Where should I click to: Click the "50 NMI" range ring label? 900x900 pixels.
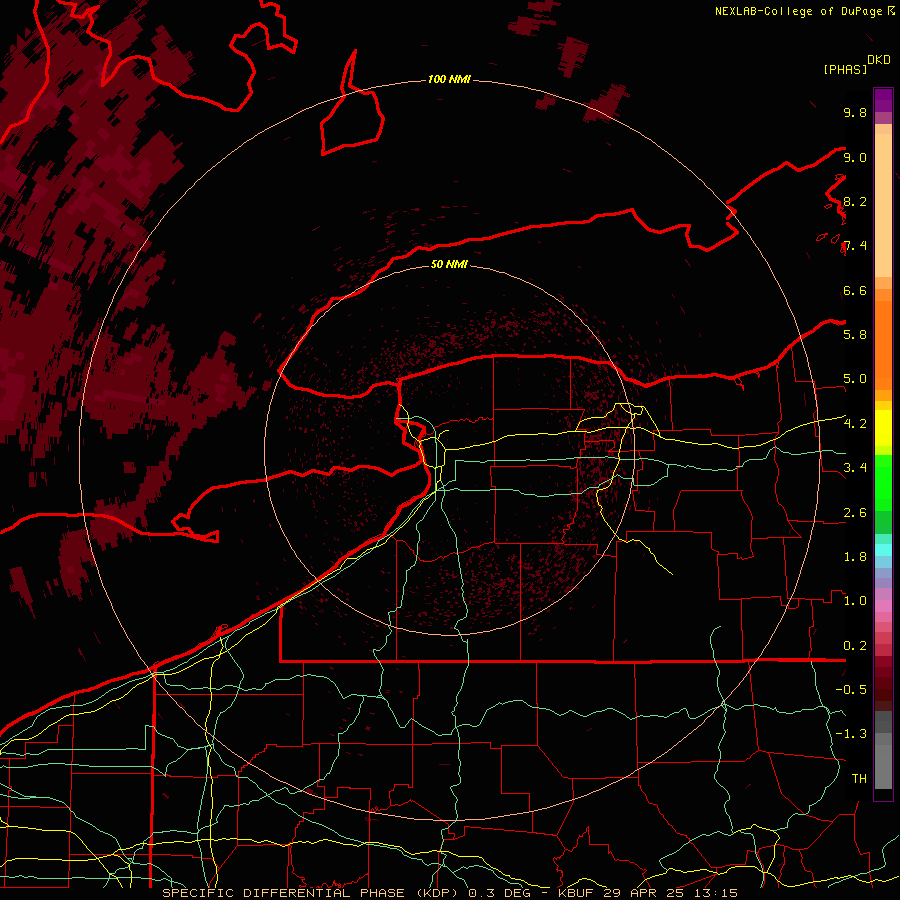click(x=449, y=264)
